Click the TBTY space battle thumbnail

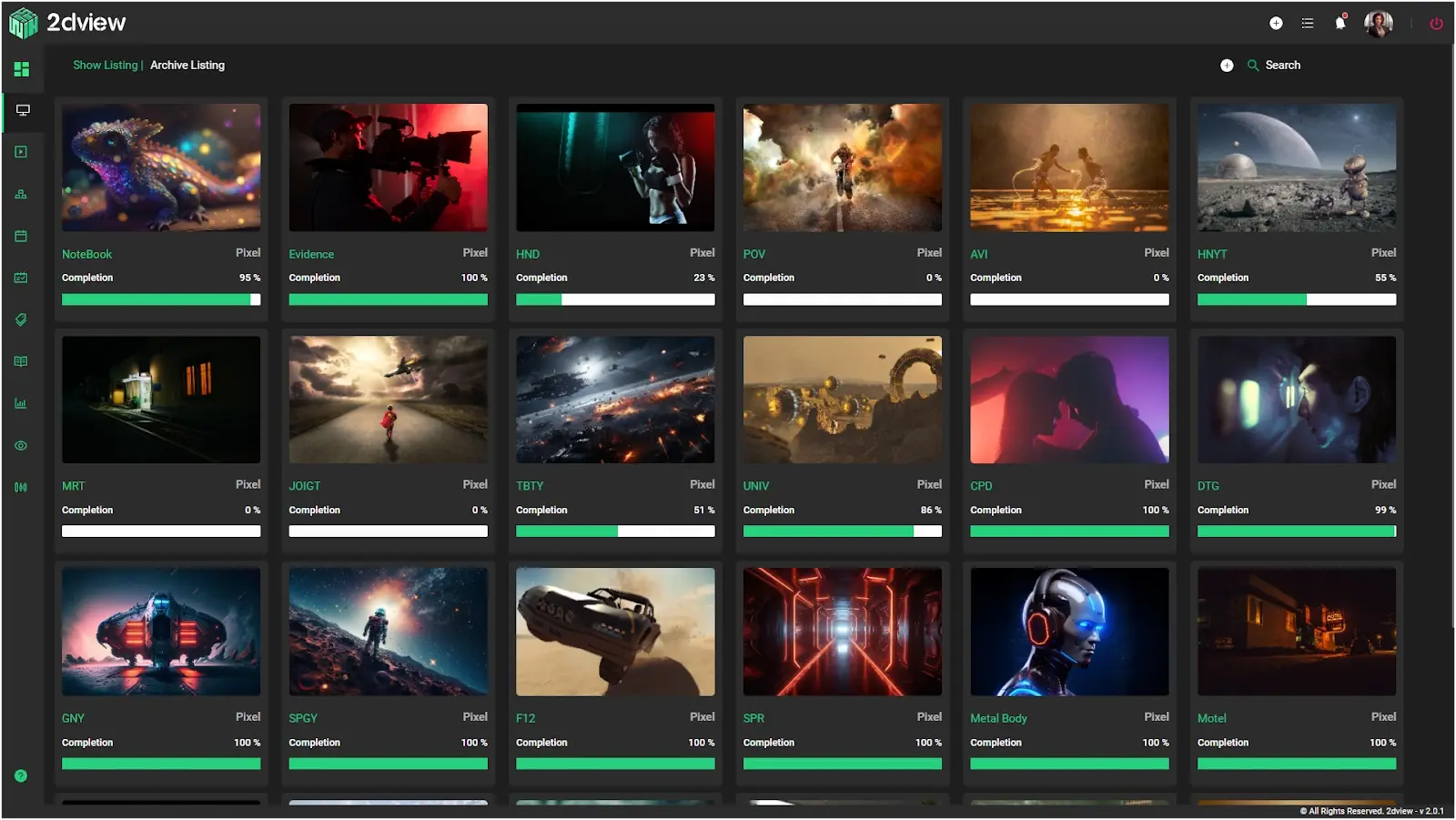615,400
